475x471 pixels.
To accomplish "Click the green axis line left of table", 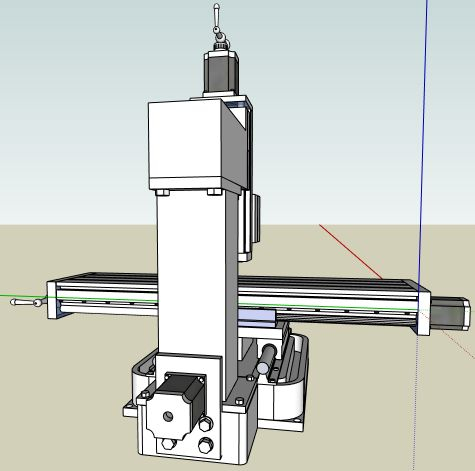I will point(23,296).
